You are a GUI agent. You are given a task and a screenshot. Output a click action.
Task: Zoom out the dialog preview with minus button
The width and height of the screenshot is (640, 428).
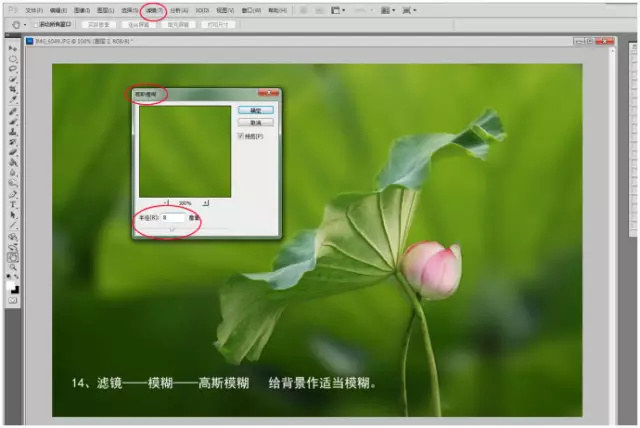(166, 203)
